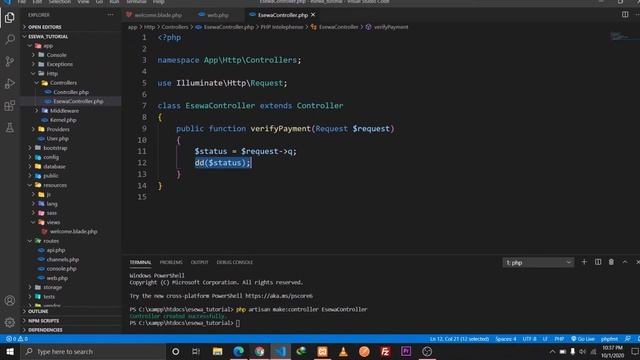This screenshot has width=640, height=360.
Task: Click Go Live in the status bar
Action: [x=583, y=339]
